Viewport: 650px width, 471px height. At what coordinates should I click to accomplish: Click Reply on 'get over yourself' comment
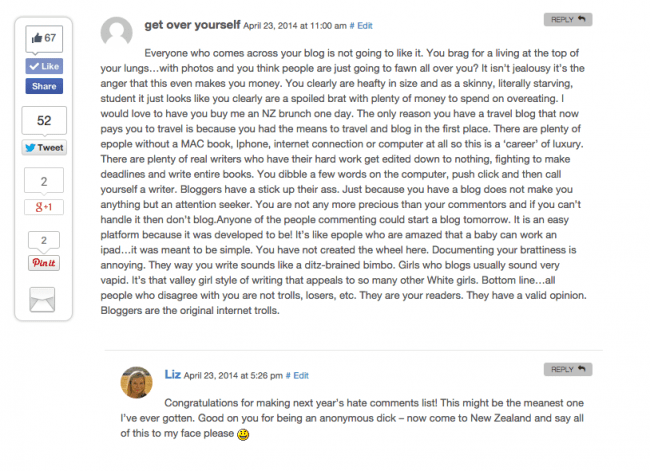click(x=571, y=18)
